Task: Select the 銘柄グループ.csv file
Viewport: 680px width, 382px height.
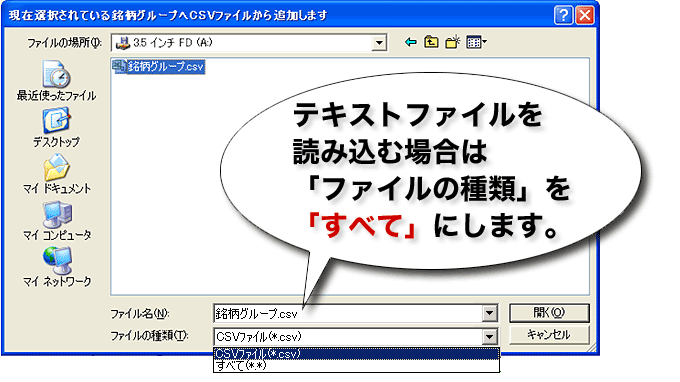Action: click(158, 66)
